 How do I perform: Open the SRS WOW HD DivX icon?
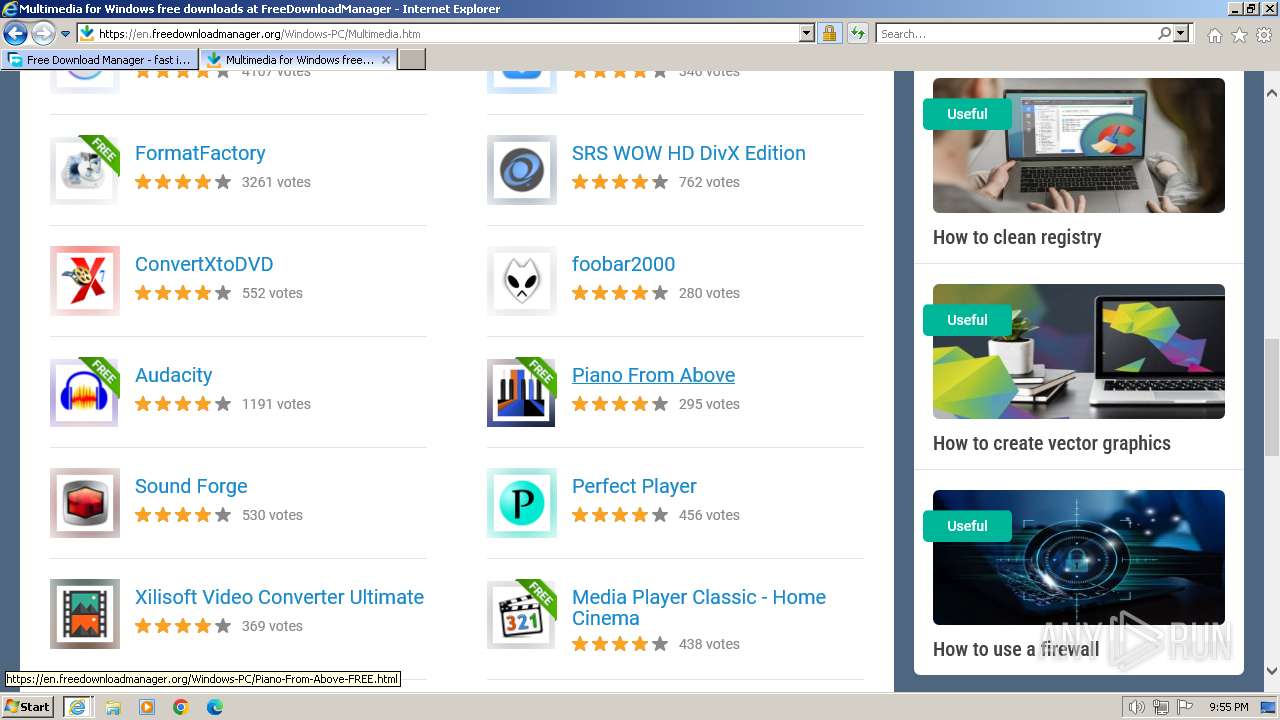coord(522,170)
